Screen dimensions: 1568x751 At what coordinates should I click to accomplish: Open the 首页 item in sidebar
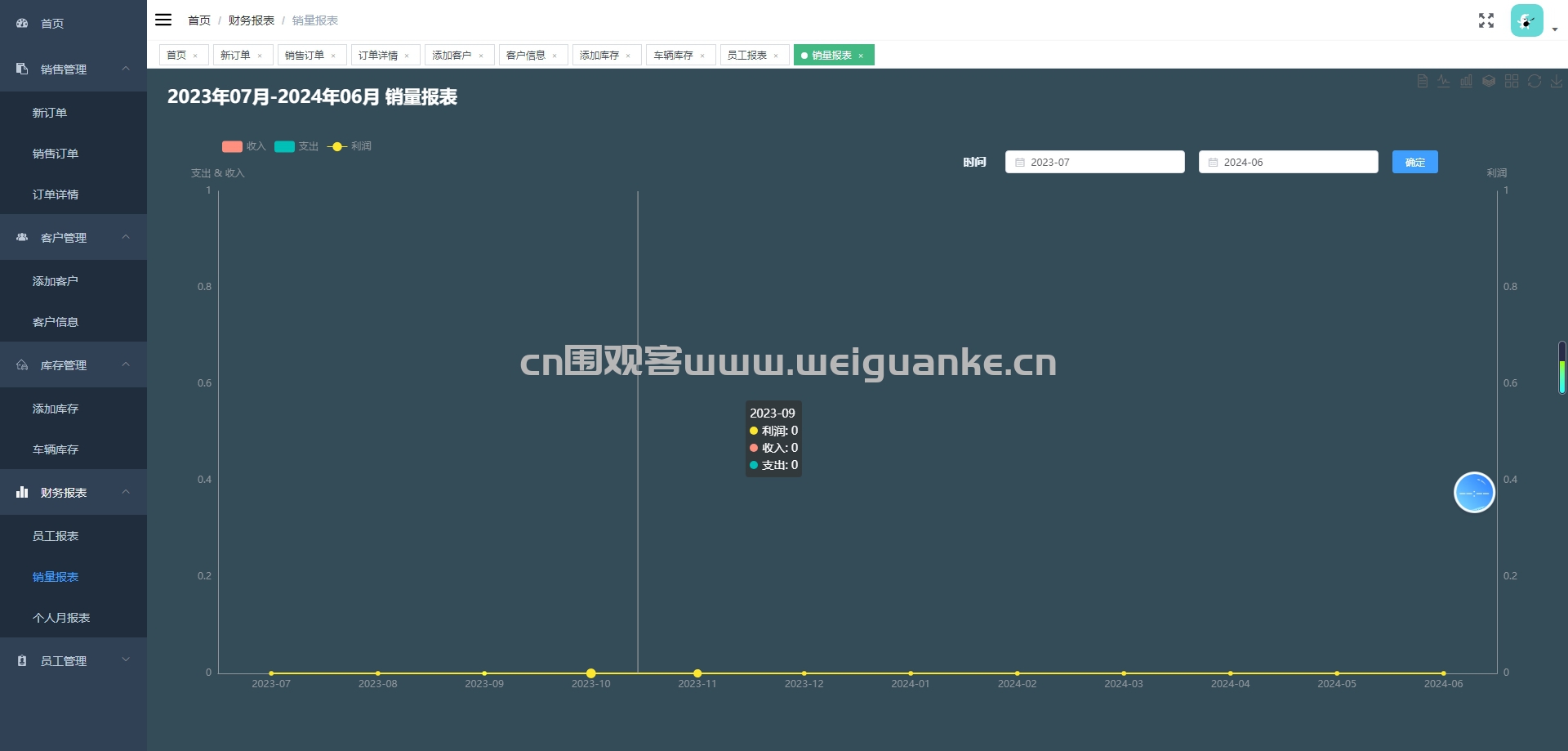73,23
